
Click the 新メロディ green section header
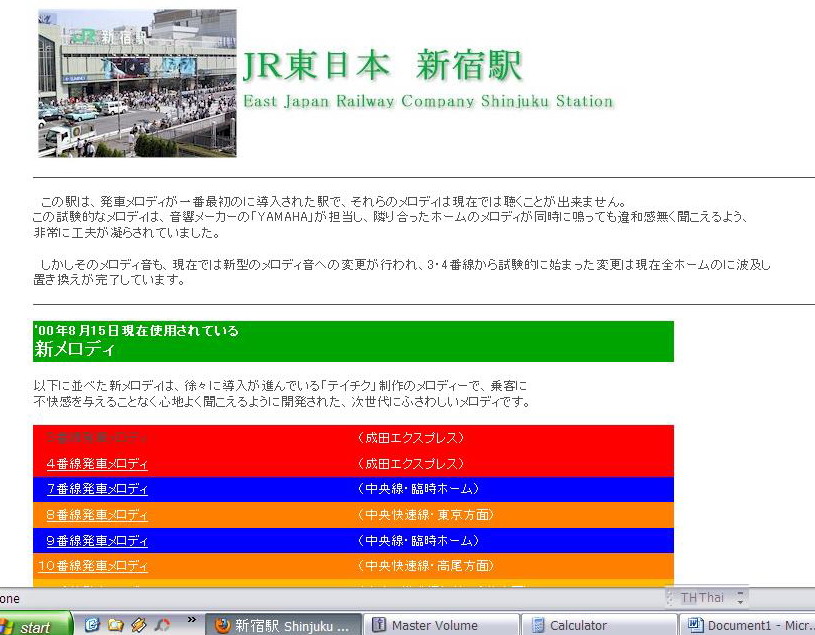(x=353, y=341)
